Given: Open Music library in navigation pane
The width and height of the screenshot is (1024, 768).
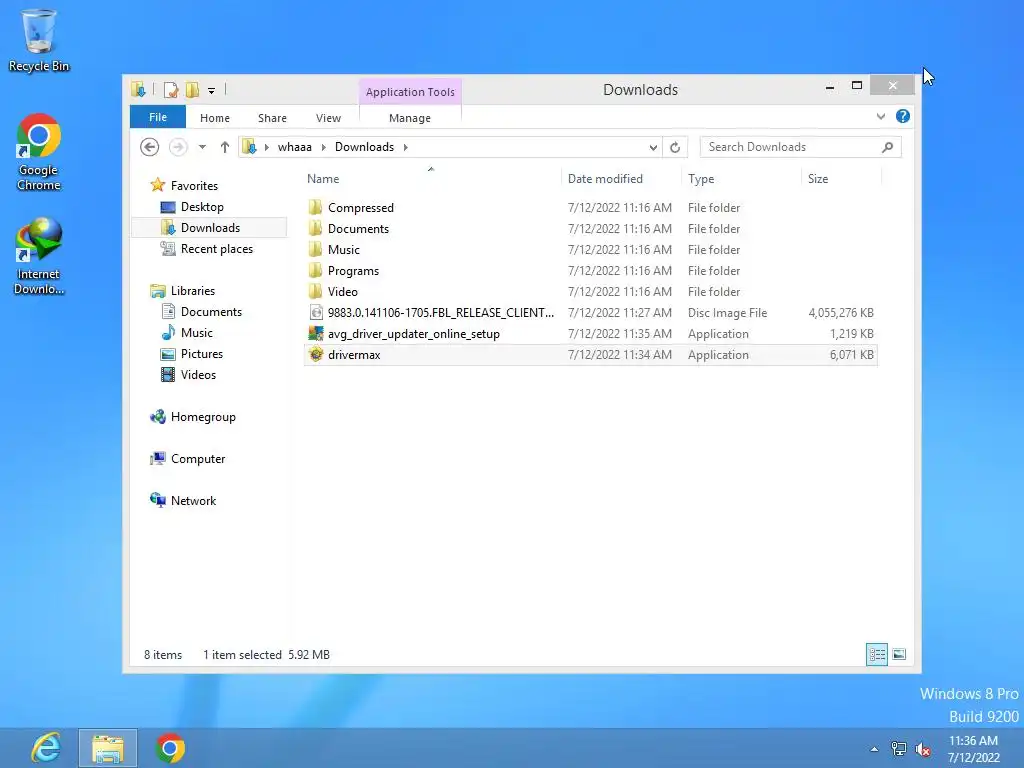Looking at the screenshot, I should point(197,332).
